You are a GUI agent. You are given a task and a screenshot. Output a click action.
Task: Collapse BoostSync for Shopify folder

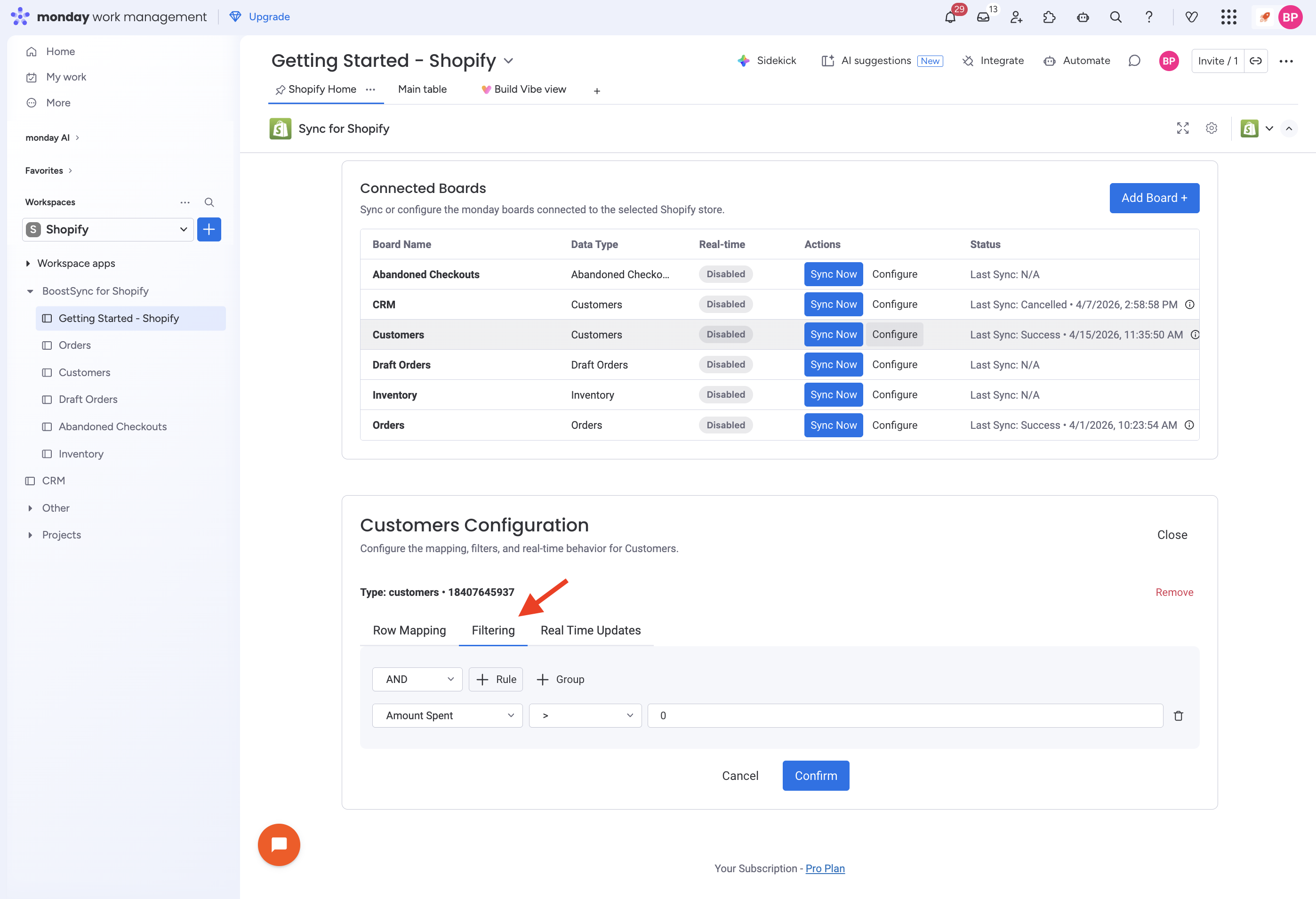(30, 291)
